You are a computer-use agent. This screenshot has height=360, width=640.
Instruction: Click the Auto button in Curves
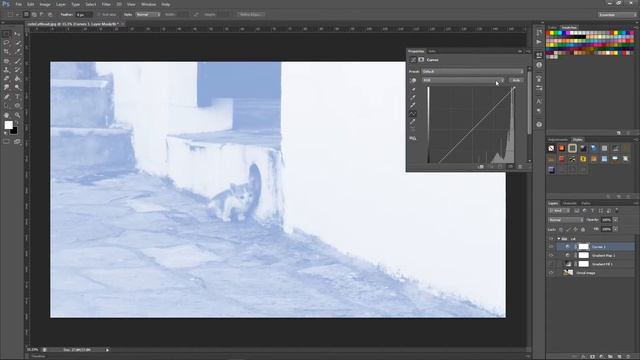(x=516, y=80)
